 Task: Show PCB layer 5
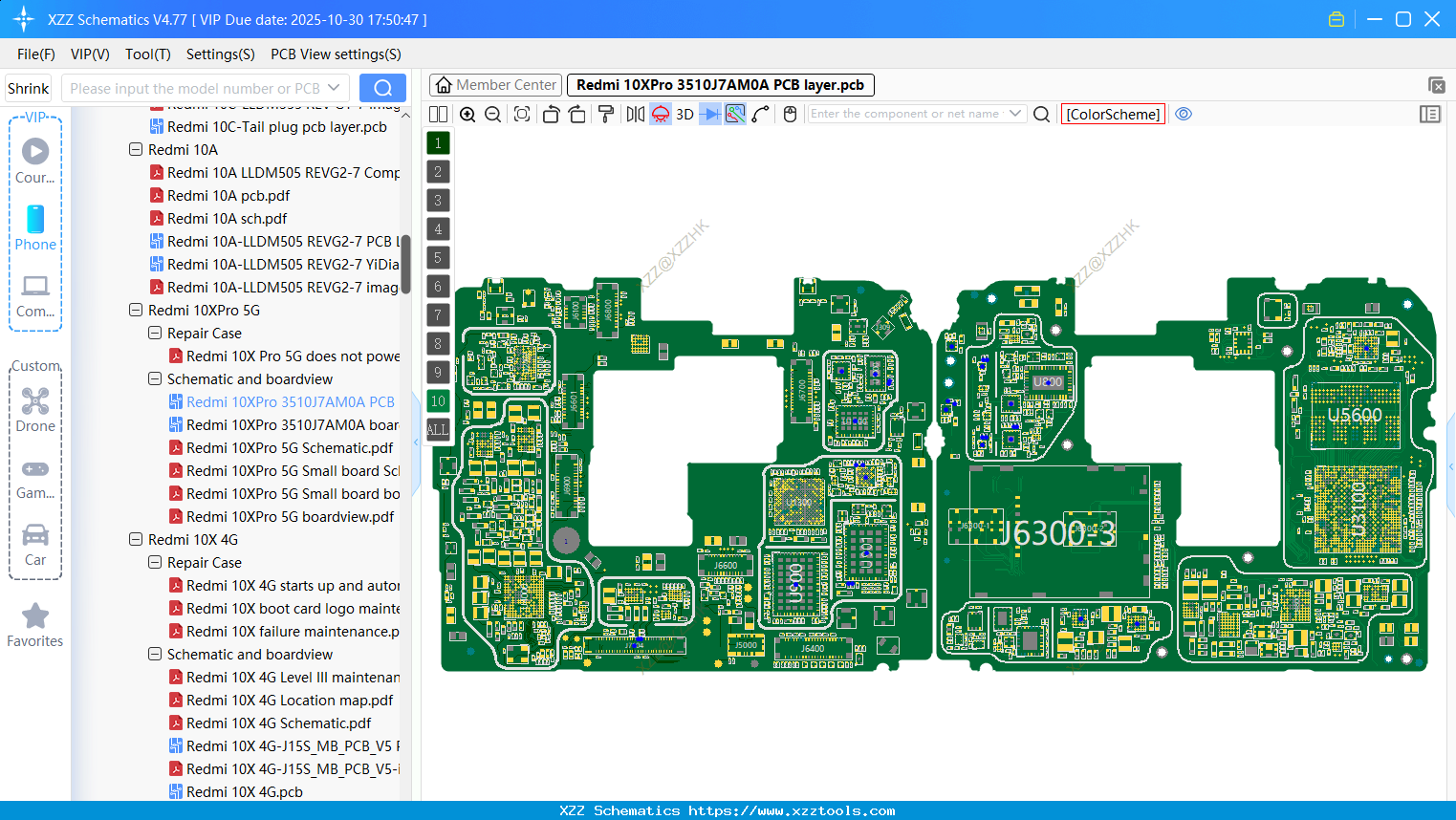438,257
